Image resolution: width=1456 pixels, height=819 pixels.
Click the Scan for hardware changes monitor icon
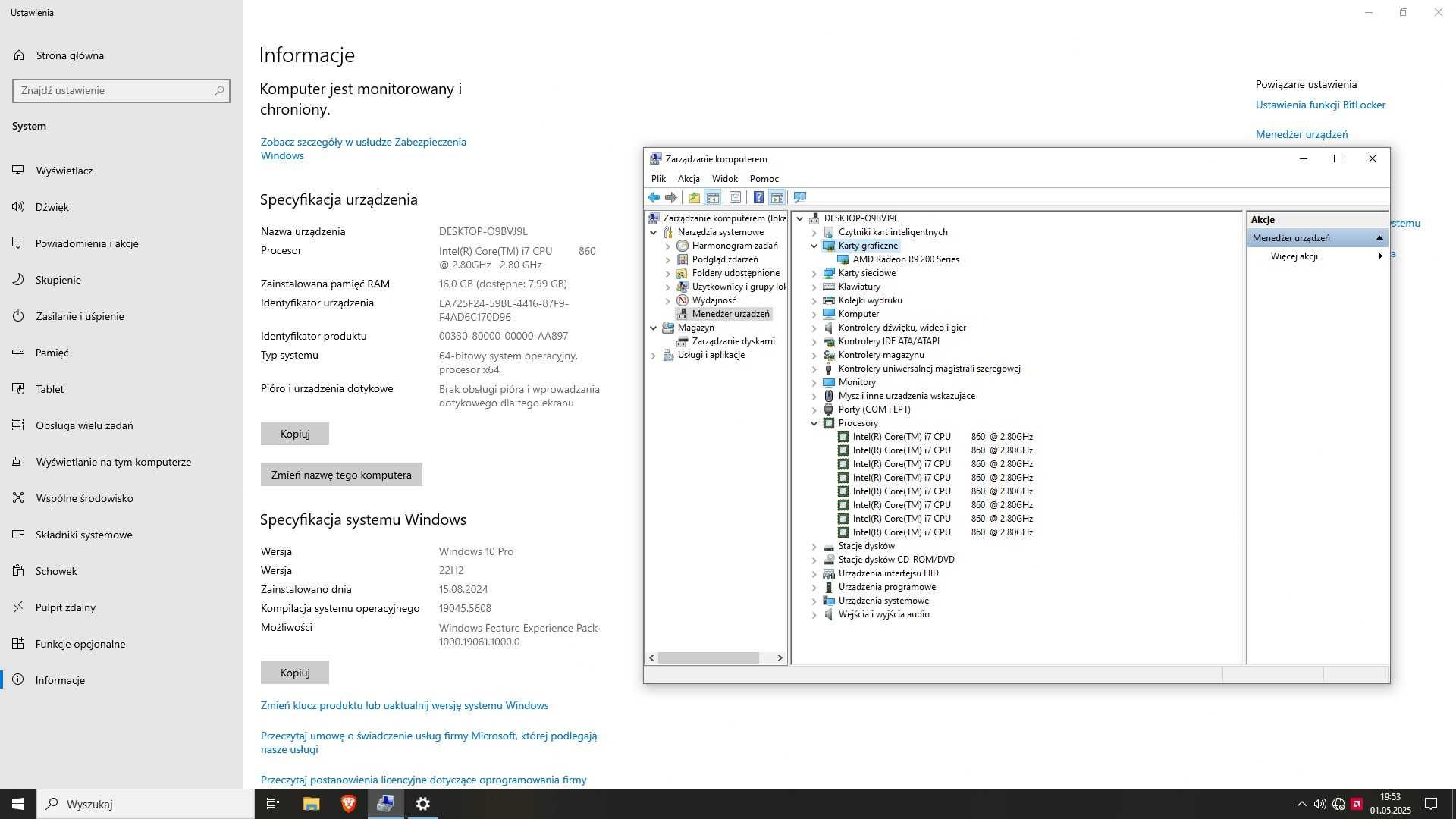pyautogui.click(x=799, y=198)
